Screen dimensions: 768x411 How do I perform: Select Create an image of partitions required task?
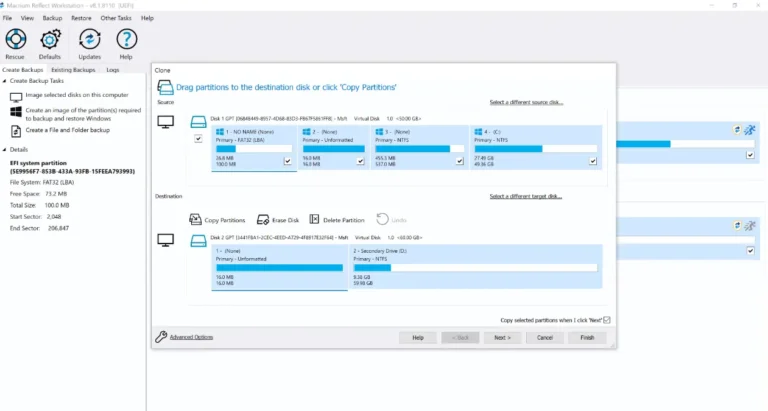[83, 114]
